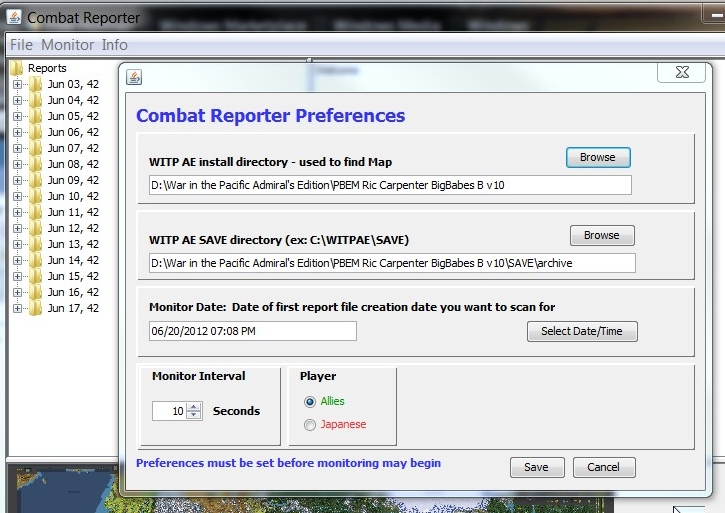Image resolution: width=725 pixels, height=513 pixels.
Task: Expand the Jun 04, 42 tree node
Action: click(x=18, y=100)
